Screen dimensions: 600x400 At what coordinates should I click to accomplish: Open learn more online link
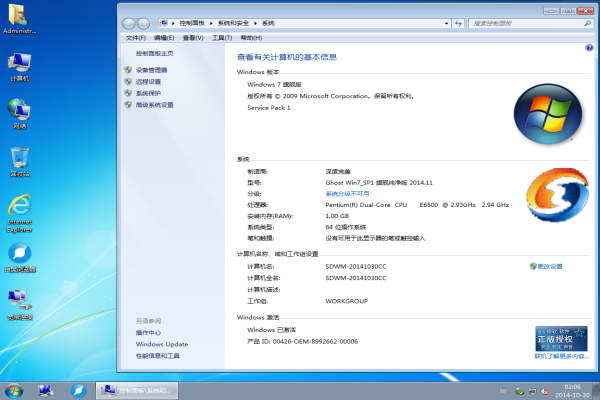pyautogui.click(x=562, y=356)
